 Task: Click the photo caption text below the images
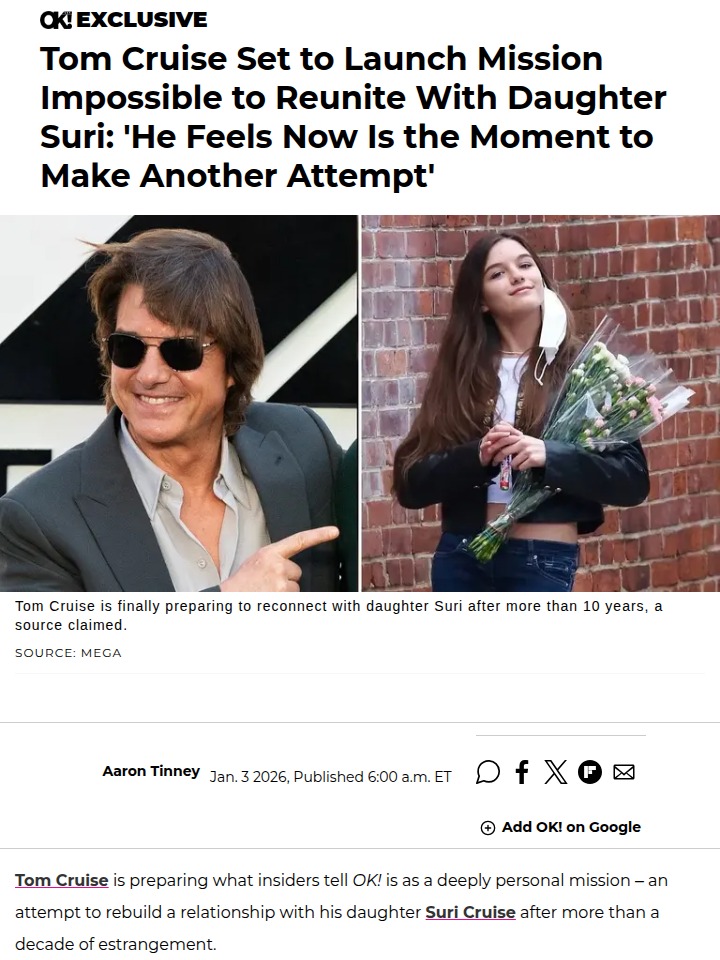tap(338, 616)
